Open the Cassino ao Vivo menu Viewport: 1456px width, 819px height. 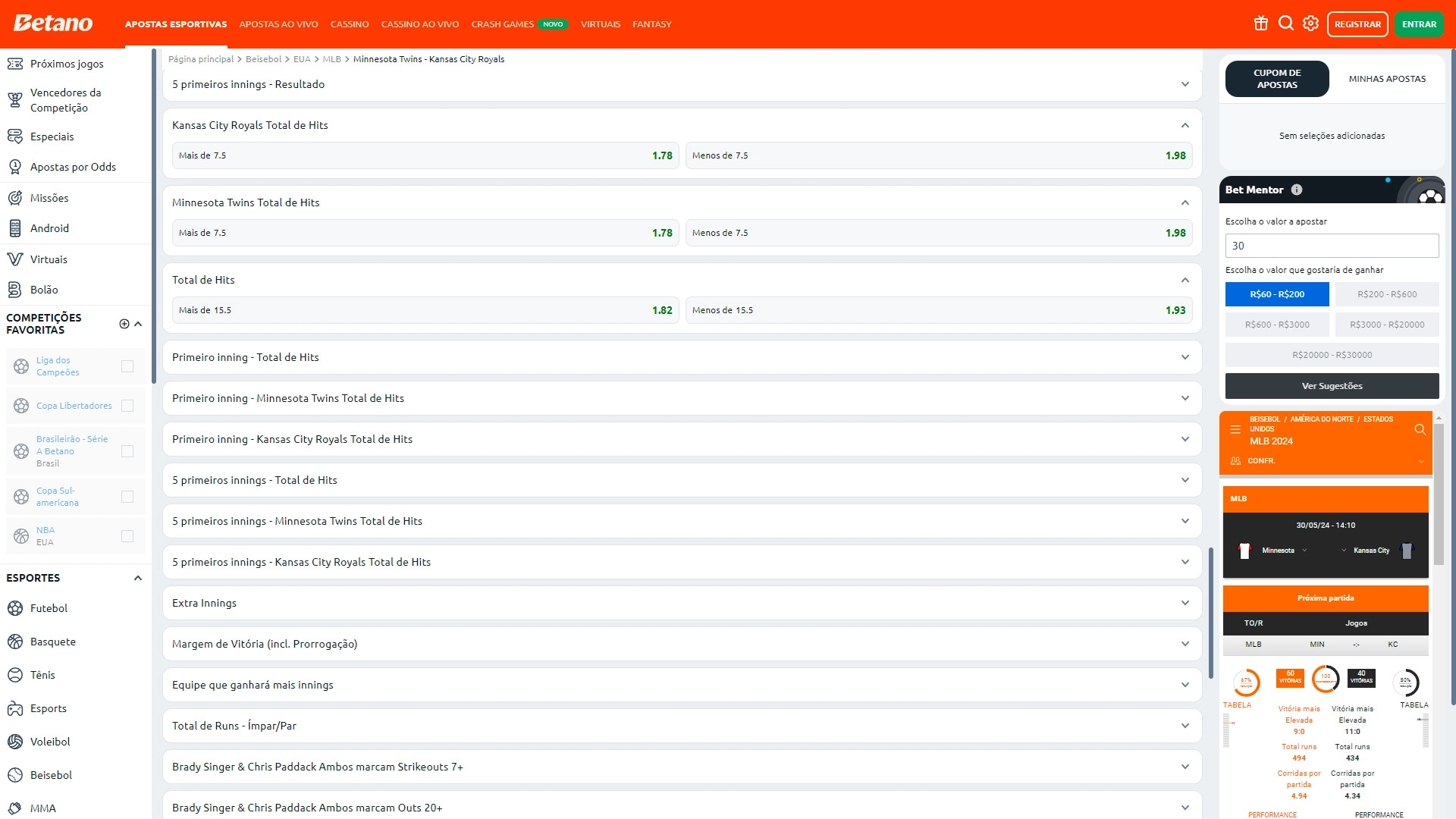(420, 24)
